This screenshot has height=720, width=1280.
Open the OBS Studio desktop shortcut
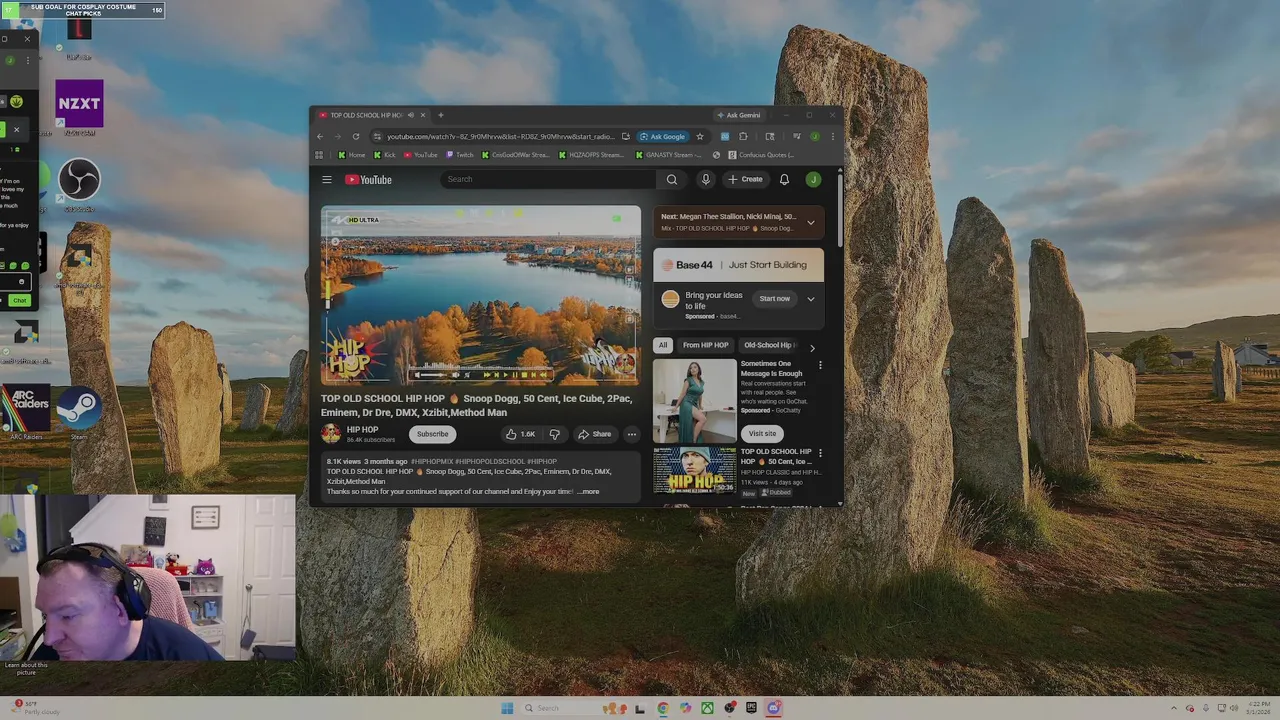click(x=79, y=184)
